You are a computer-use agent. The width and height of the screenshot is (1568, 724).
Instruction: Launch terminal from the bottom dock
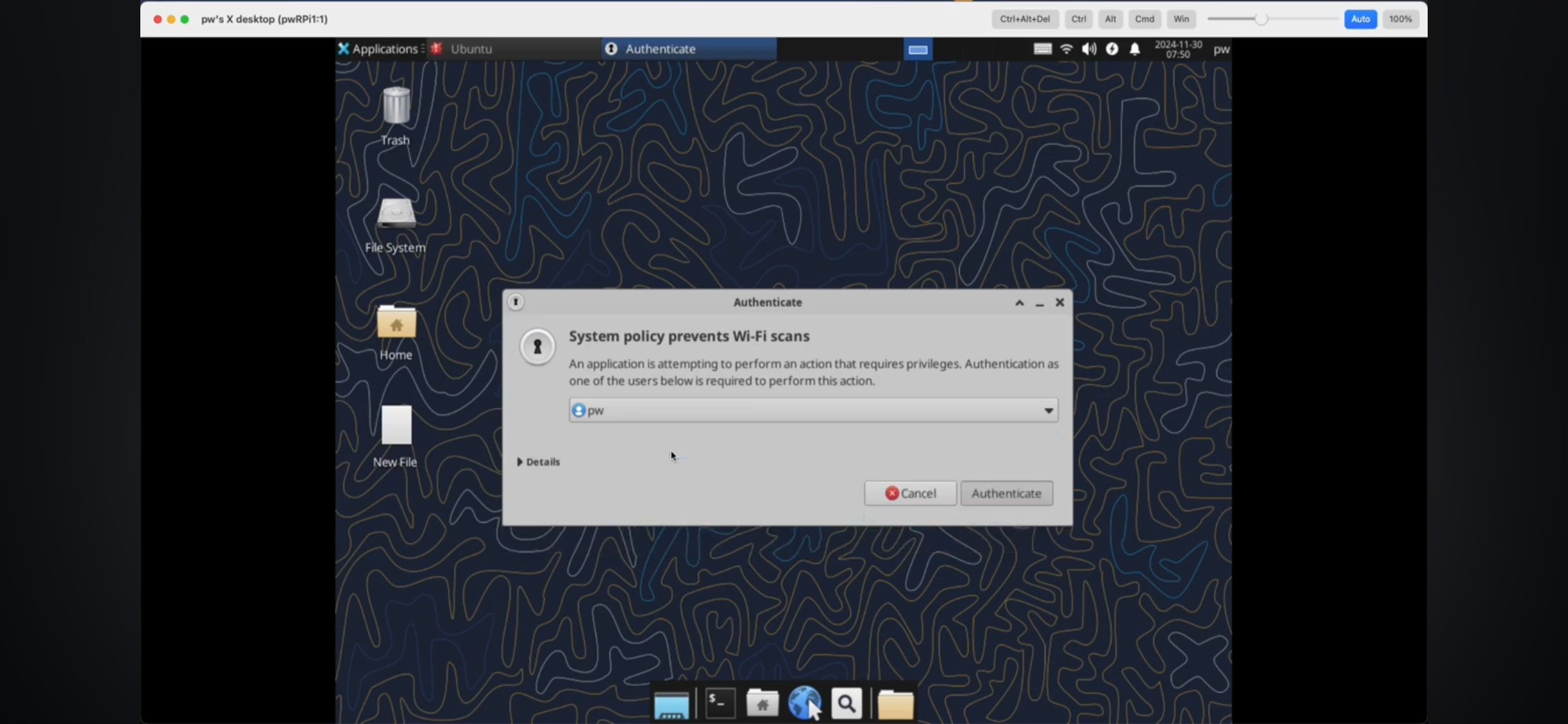720,703
